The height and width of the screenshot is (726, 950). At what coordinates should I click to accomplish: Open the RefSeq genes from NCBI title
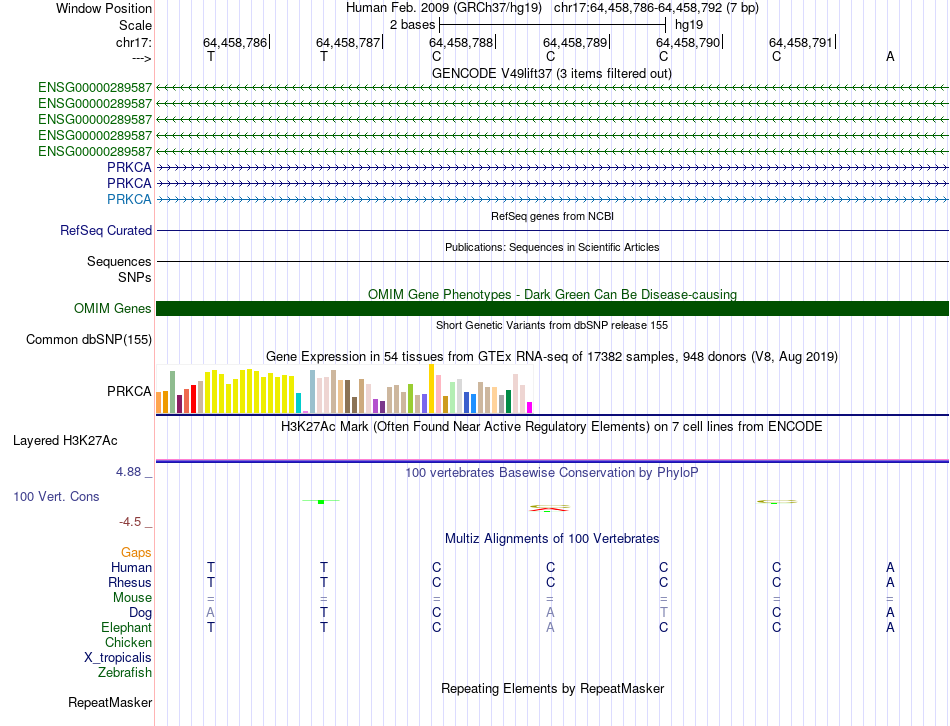click(552, 216)
